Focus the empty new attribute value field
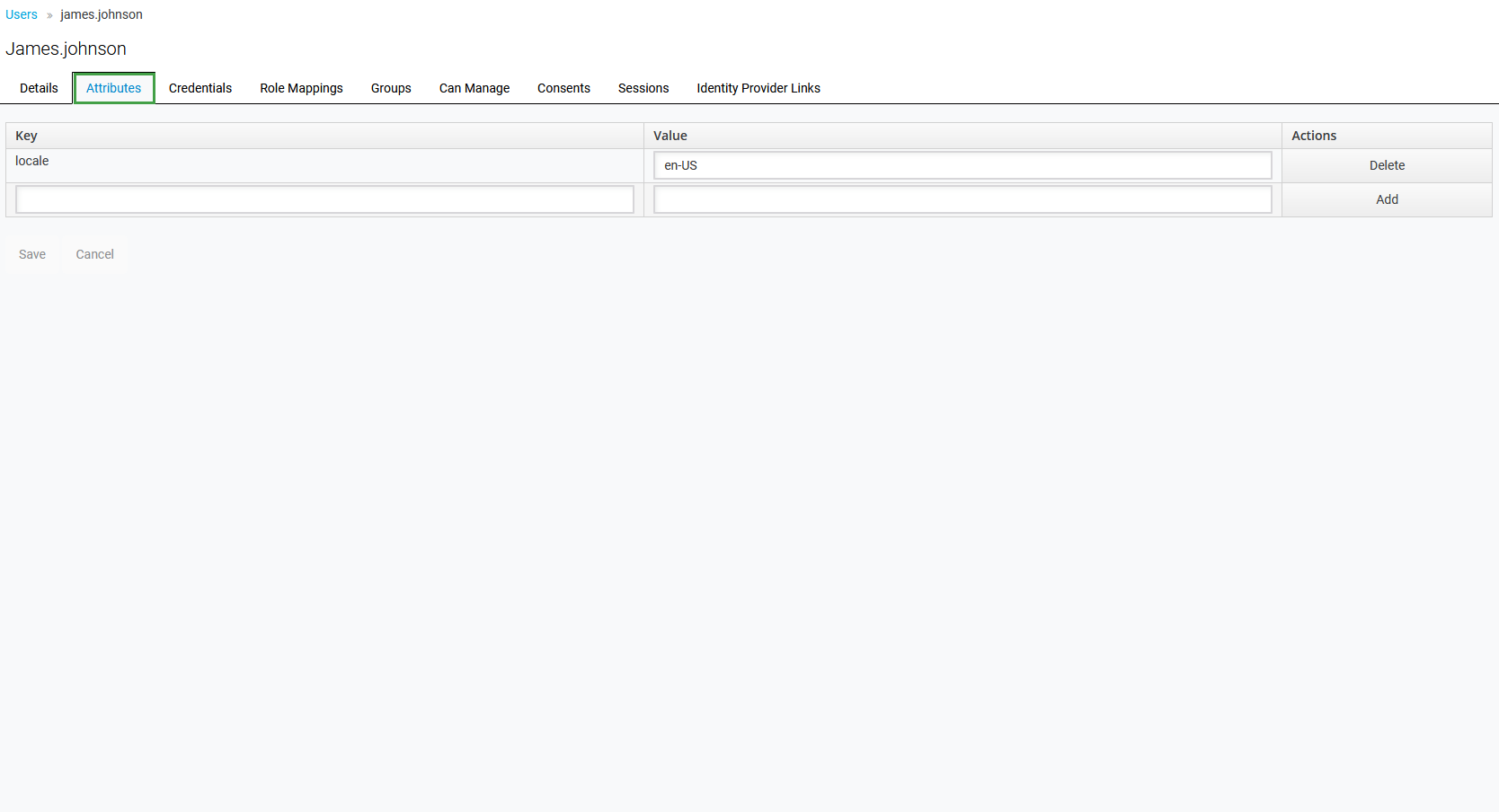1499x812 pixels. [x=962, y=199]
